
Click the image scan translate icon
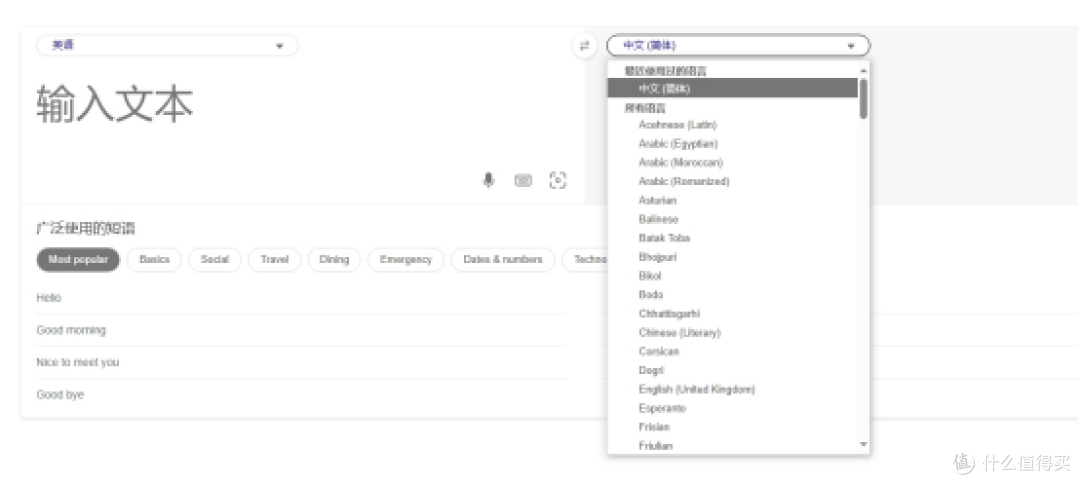click(558, 180)
